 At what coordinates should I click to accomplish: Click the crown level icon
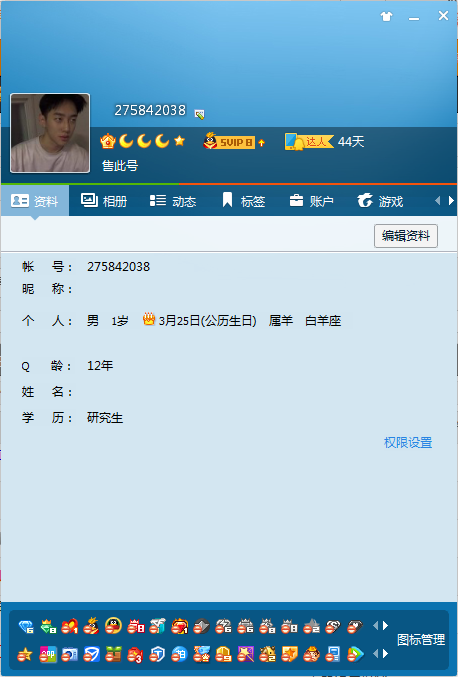click(x=107, y=141)
